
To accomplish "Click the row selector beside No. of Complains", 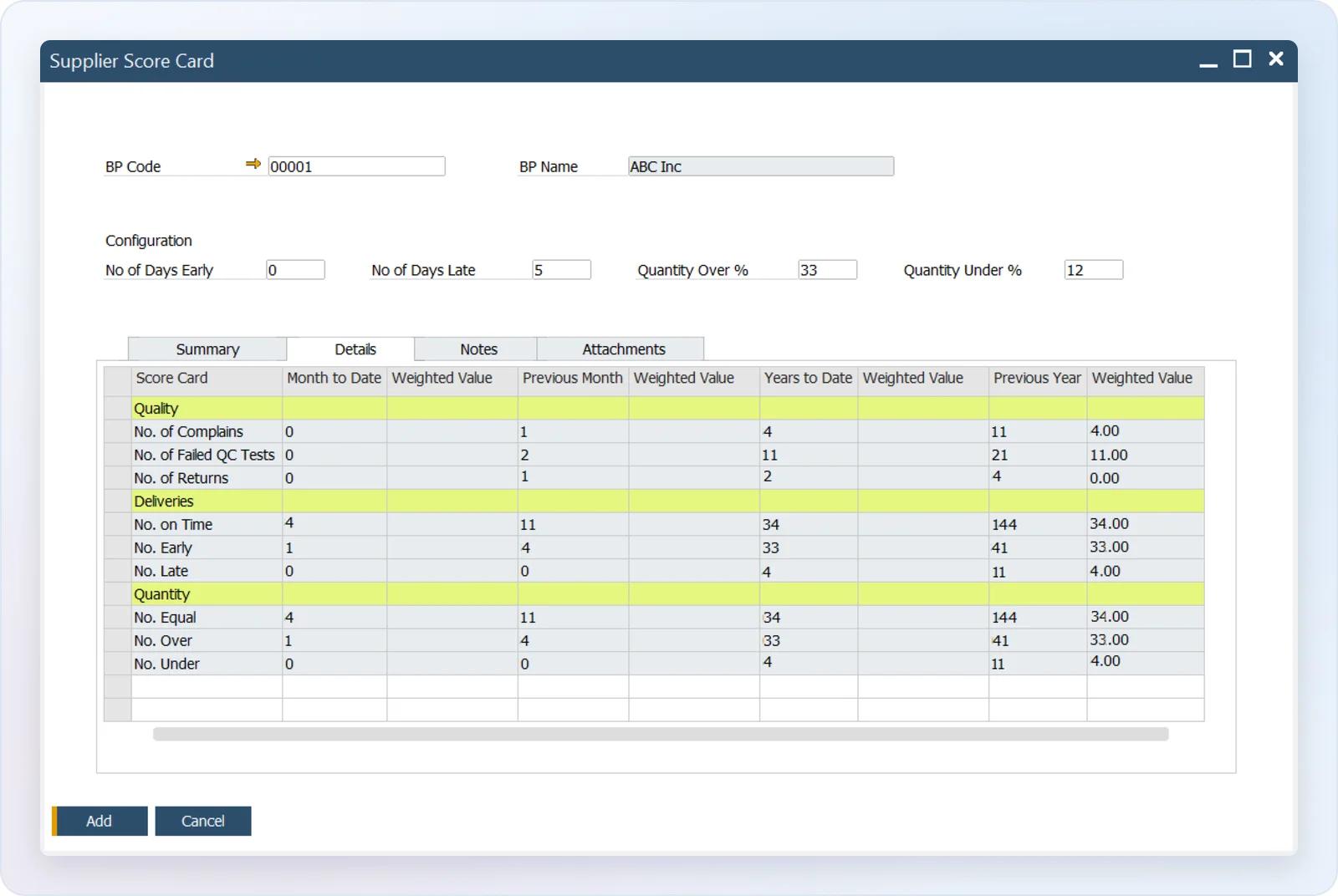I will pos(118,431).
